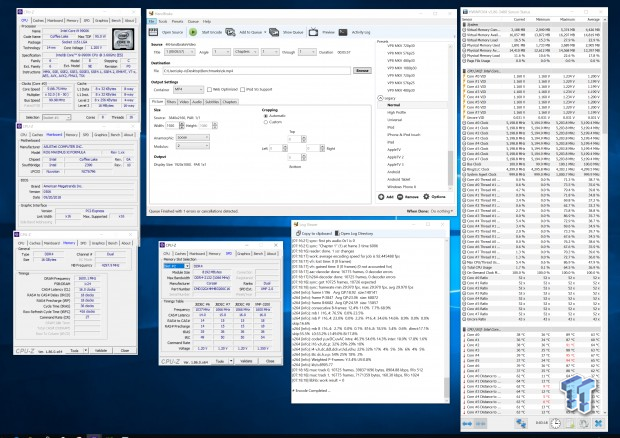Switch to the Audio tab in HandBrake
This screenshot has height=438, width=620.
click(197, 102)
